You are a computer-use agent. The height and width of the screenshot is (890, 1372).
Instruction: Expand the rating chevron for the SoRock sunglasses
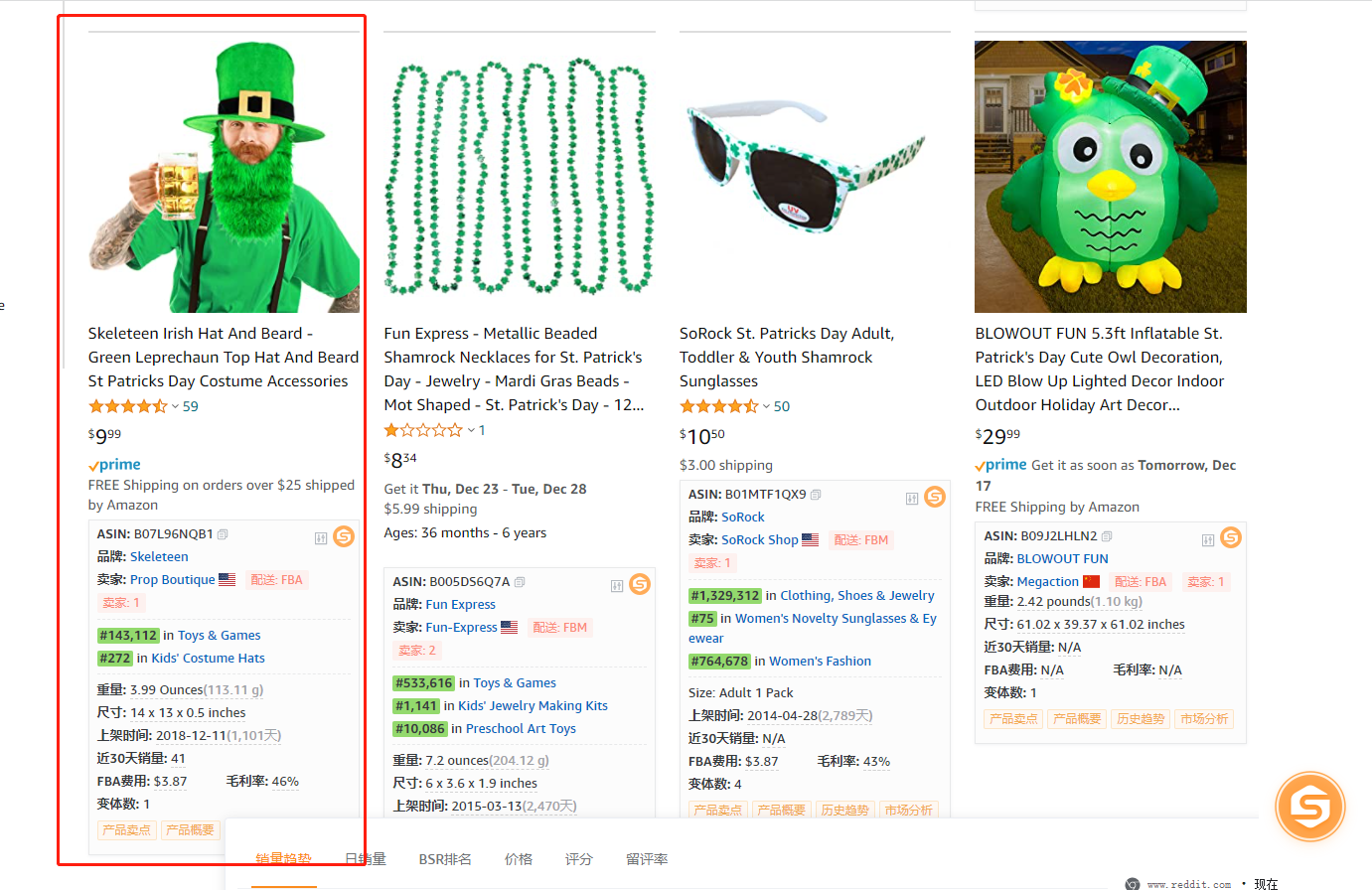coord(766,406)
